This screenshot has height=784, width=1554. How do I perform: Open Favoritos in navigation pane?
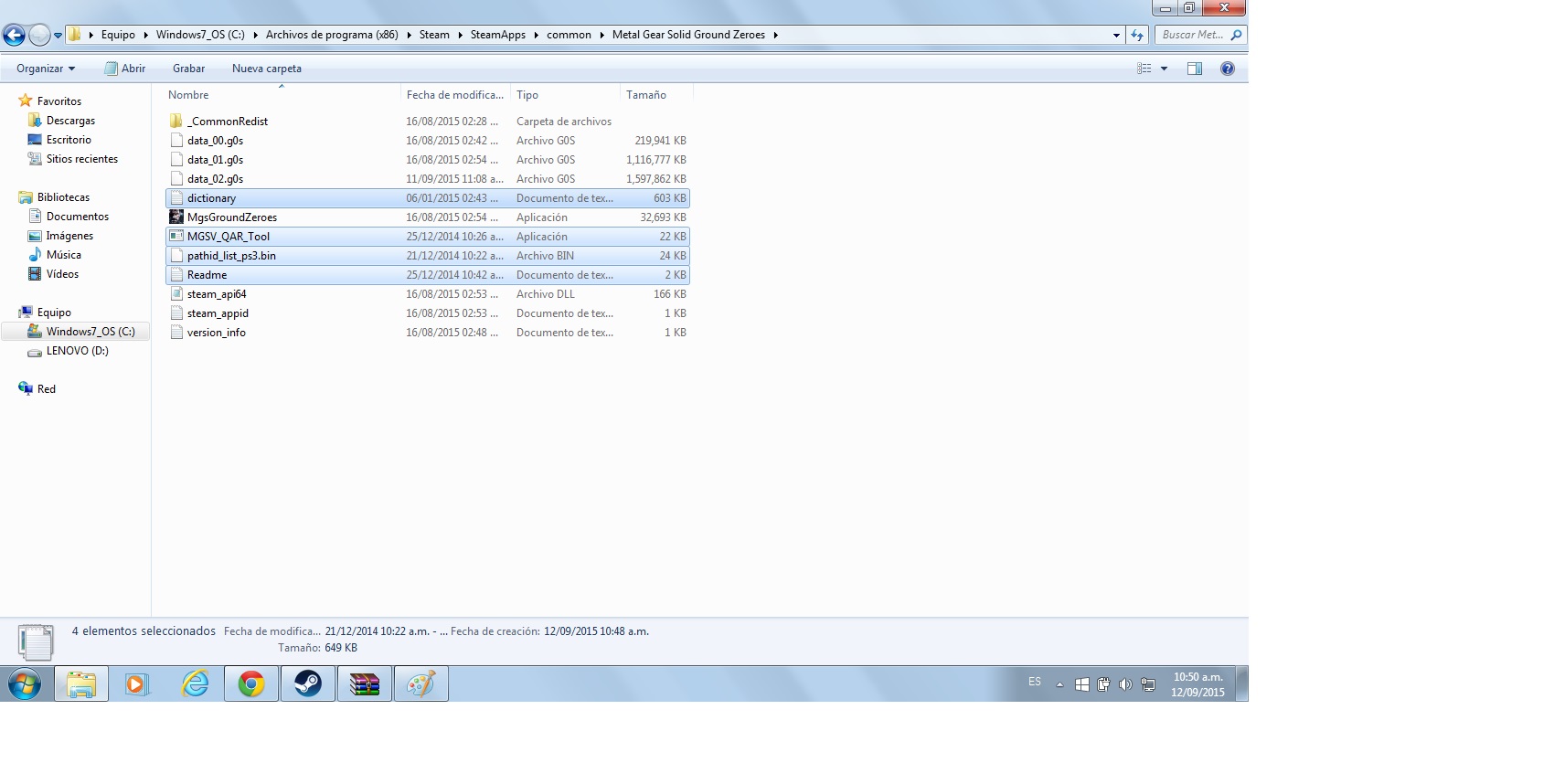tap(59, 101)
